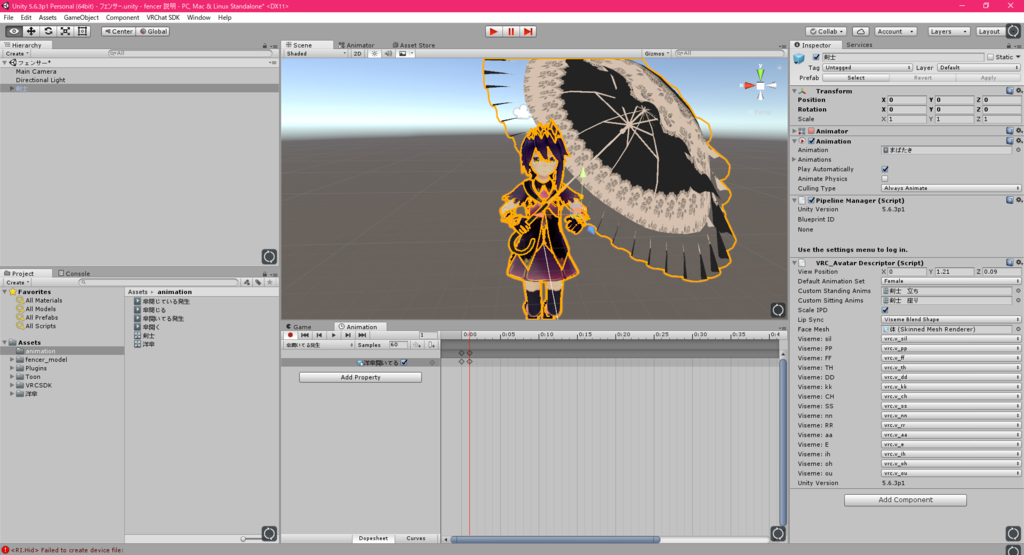
Task: Open the animation clip selector dropdown
Action: 319,345
